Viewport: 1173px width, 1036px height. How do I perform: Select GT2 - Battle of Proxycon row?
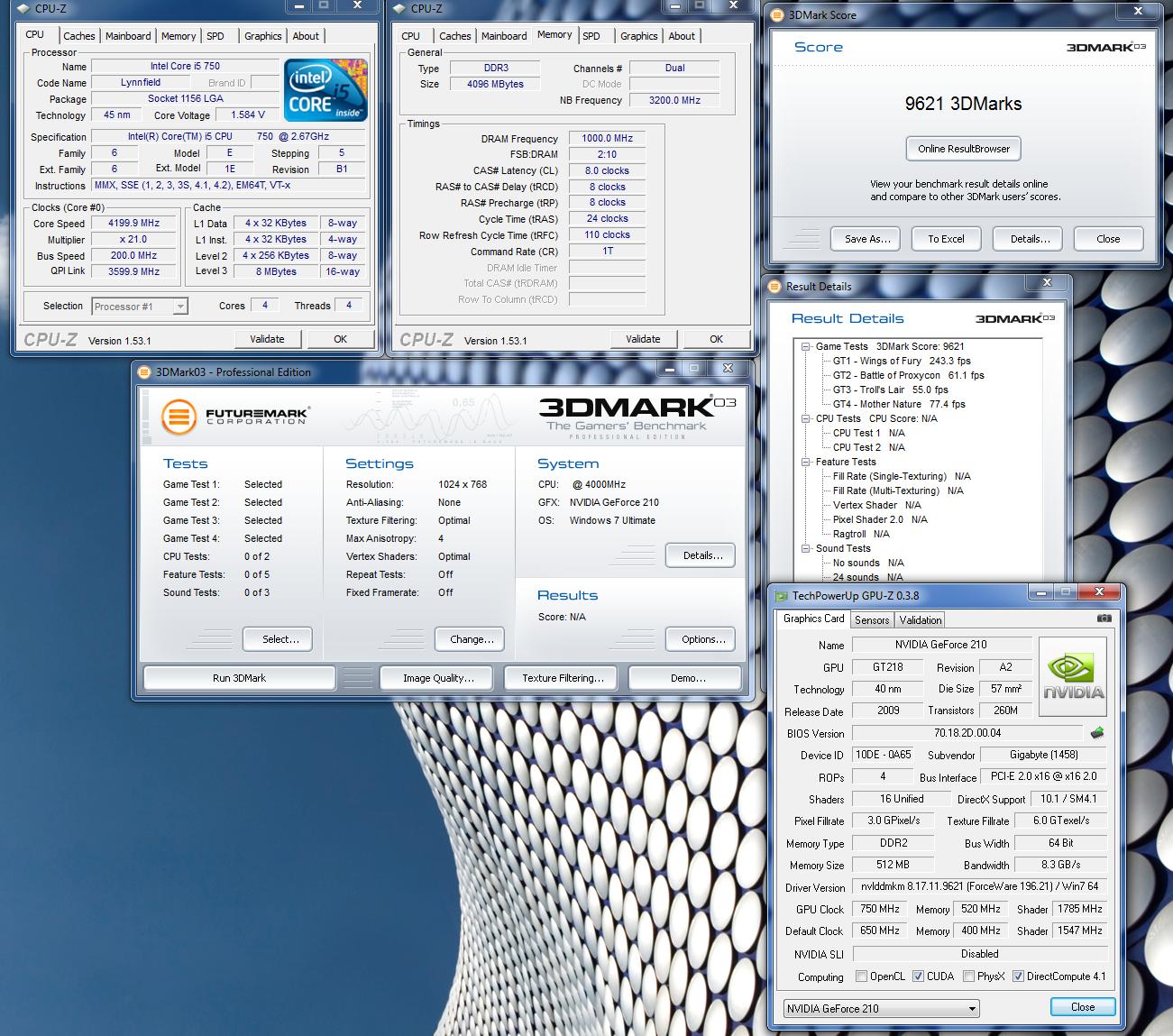coord(908,375)
